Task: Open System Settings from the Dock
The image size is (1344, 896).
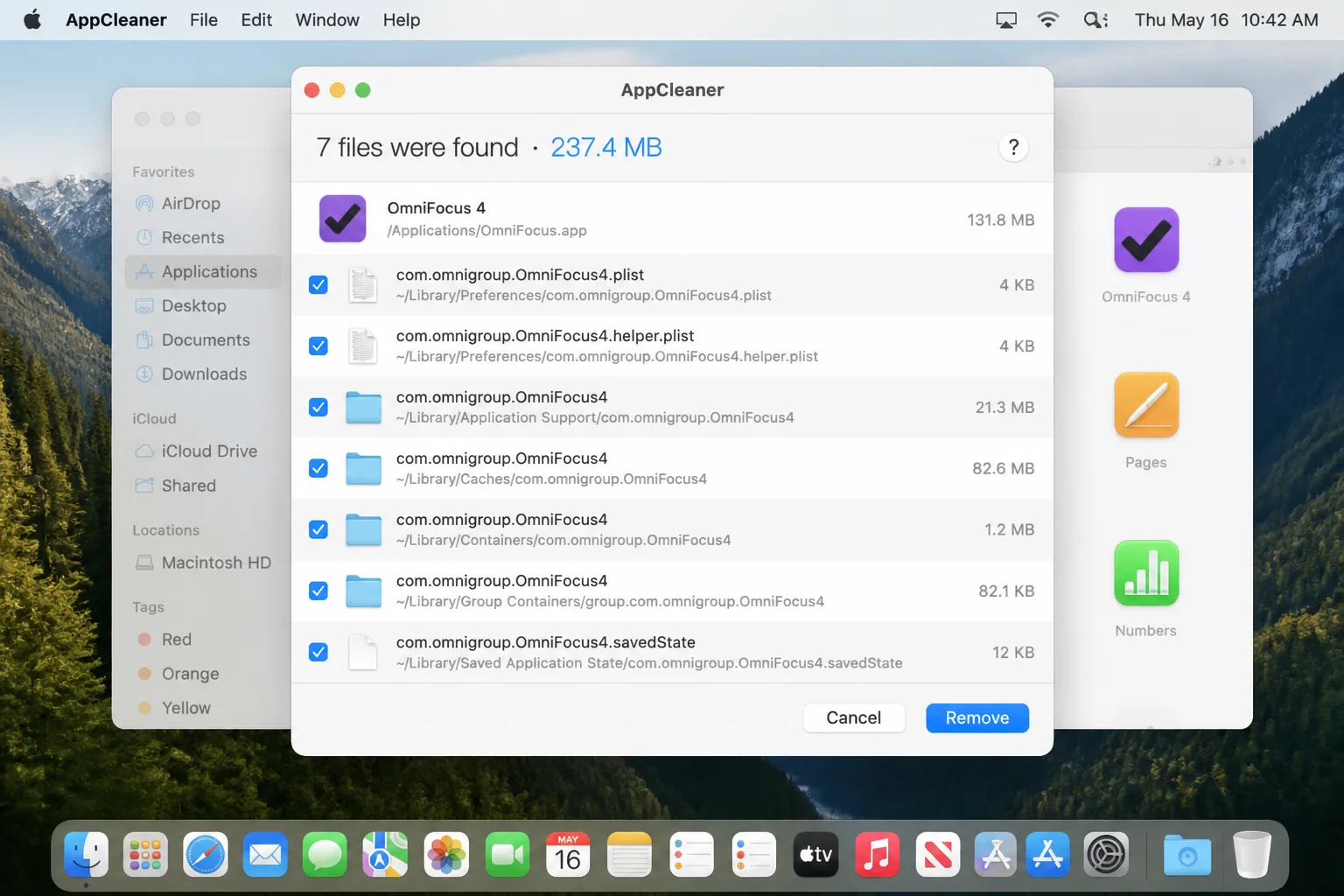Action: (1106, 854)
